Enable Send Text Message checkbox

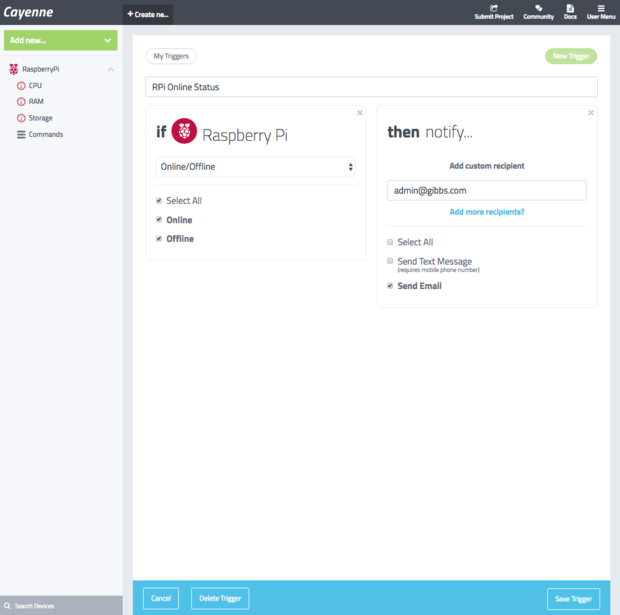(x=390, y=261)
